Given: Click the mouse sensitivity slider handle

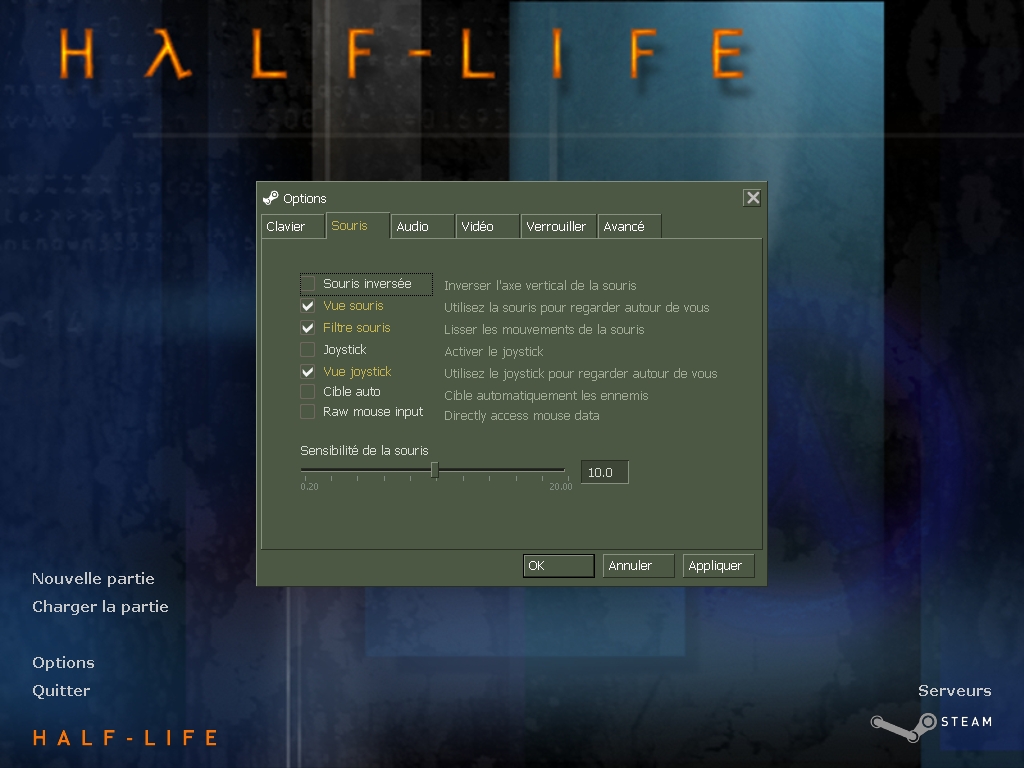Looking at the screenshot, I should (434, 470).
